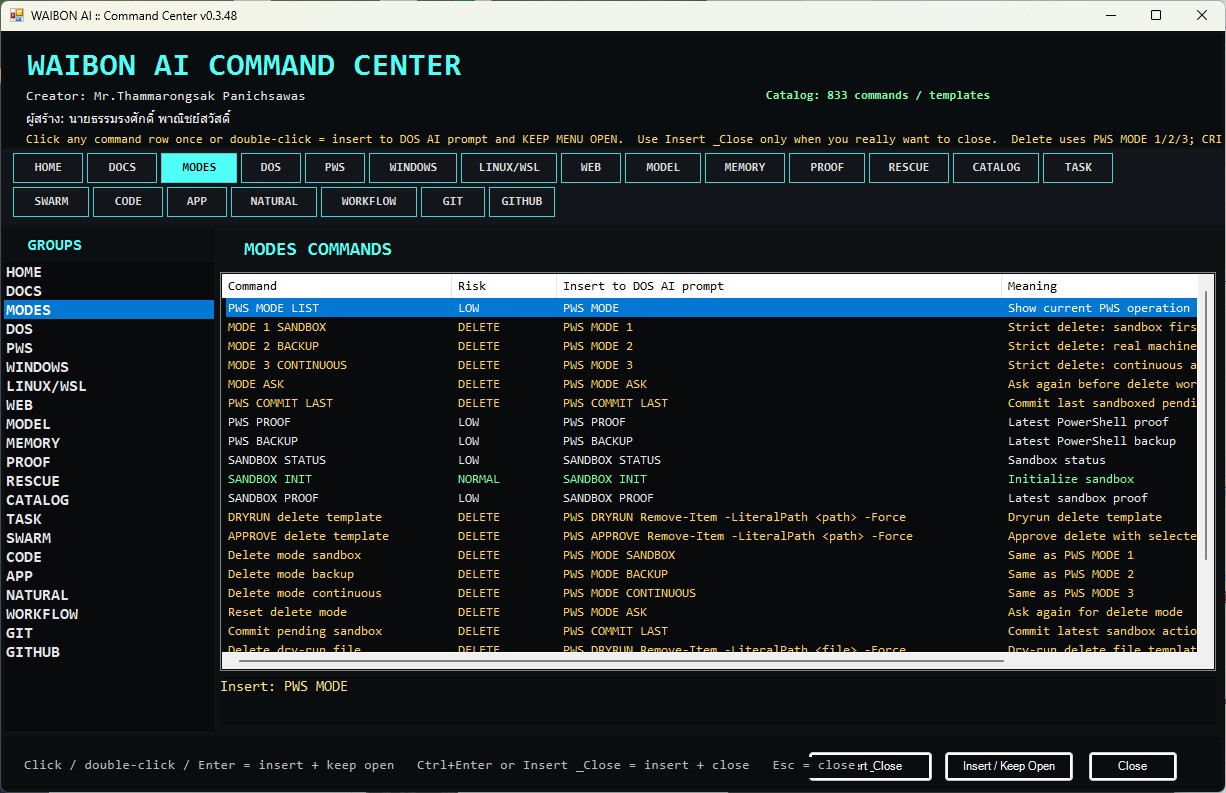Open the GITHUB tab button

click(522, 202)
